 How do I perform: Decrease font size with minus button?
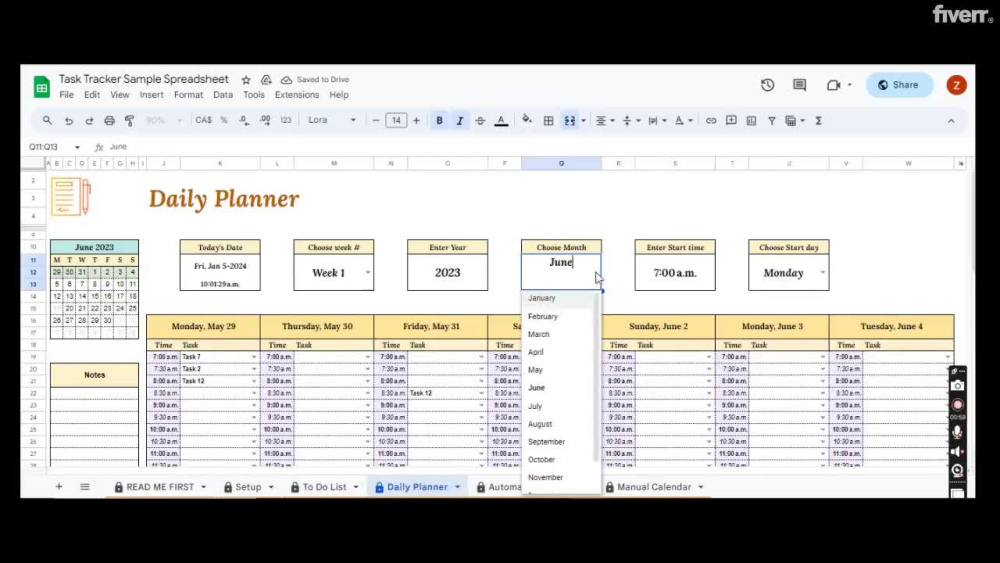tap(376, 121)
